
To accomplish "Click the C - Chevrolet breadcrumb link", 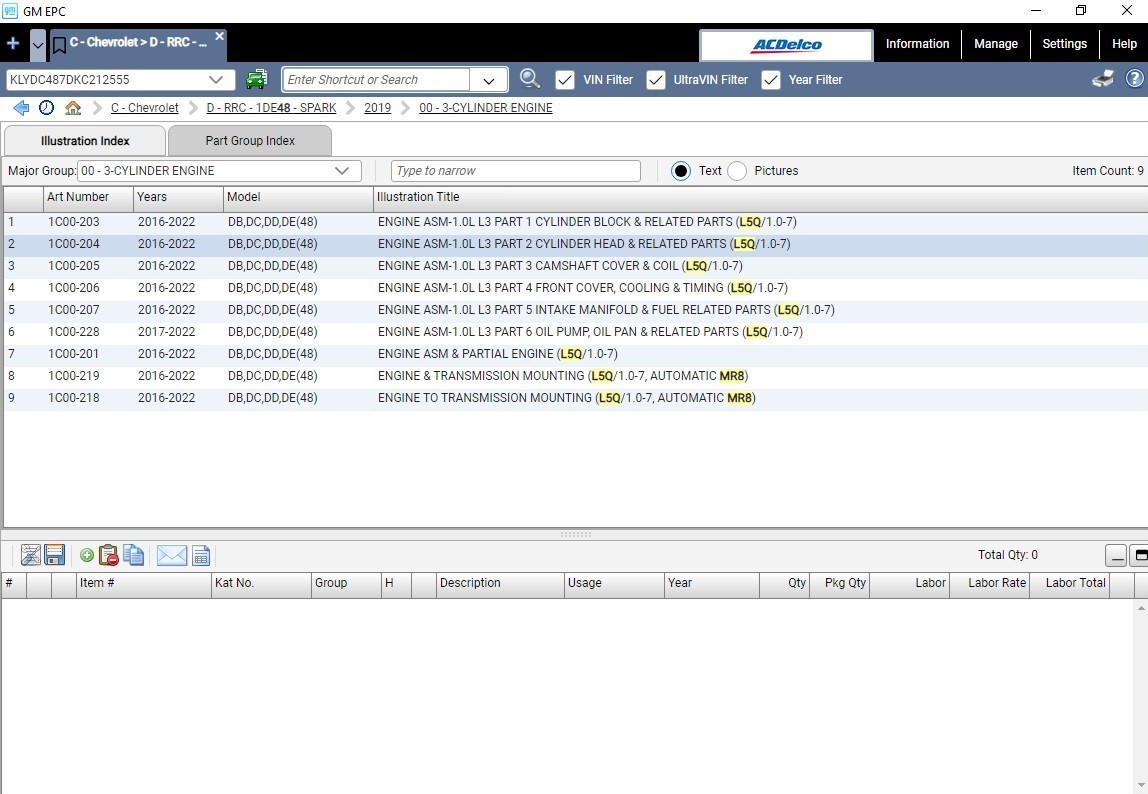I will coord(144,108).
